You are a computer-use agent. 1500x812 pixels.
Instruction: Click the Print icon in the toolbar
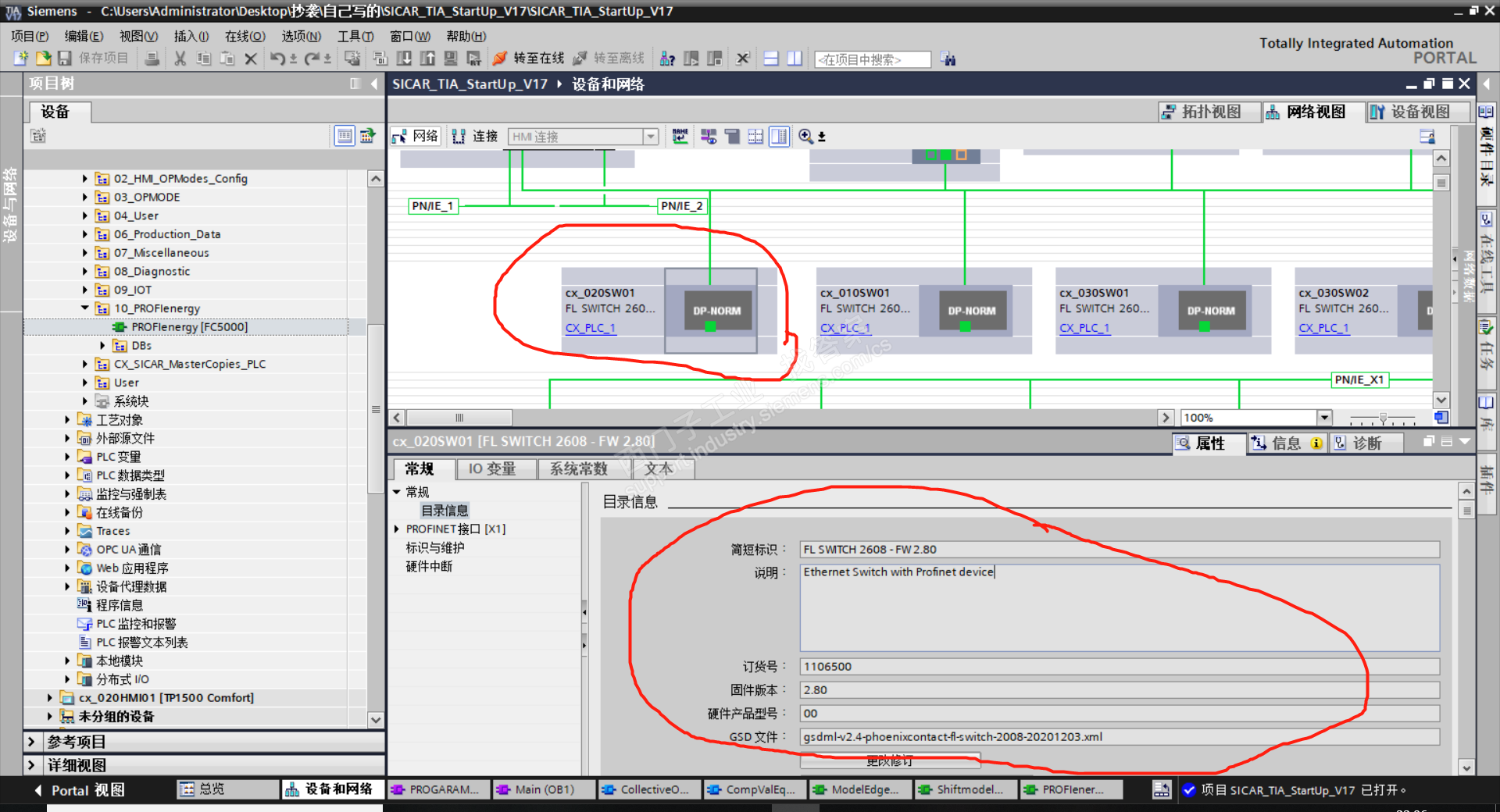click(x=152, y=59)
